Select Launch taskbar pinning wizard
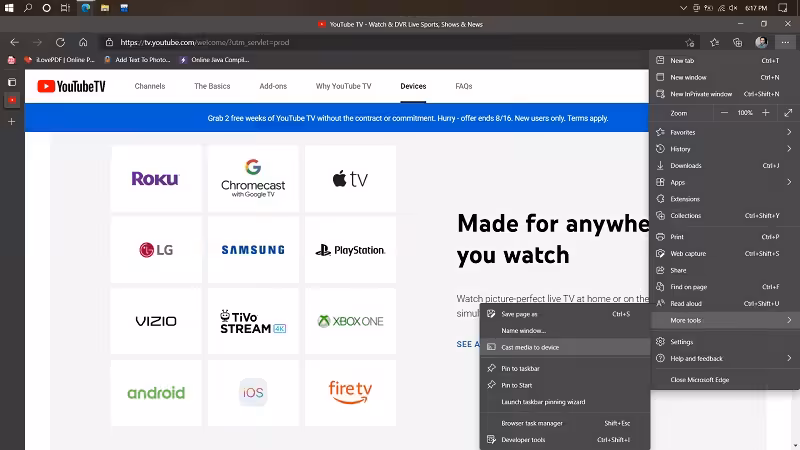 (x=565, y=402)
